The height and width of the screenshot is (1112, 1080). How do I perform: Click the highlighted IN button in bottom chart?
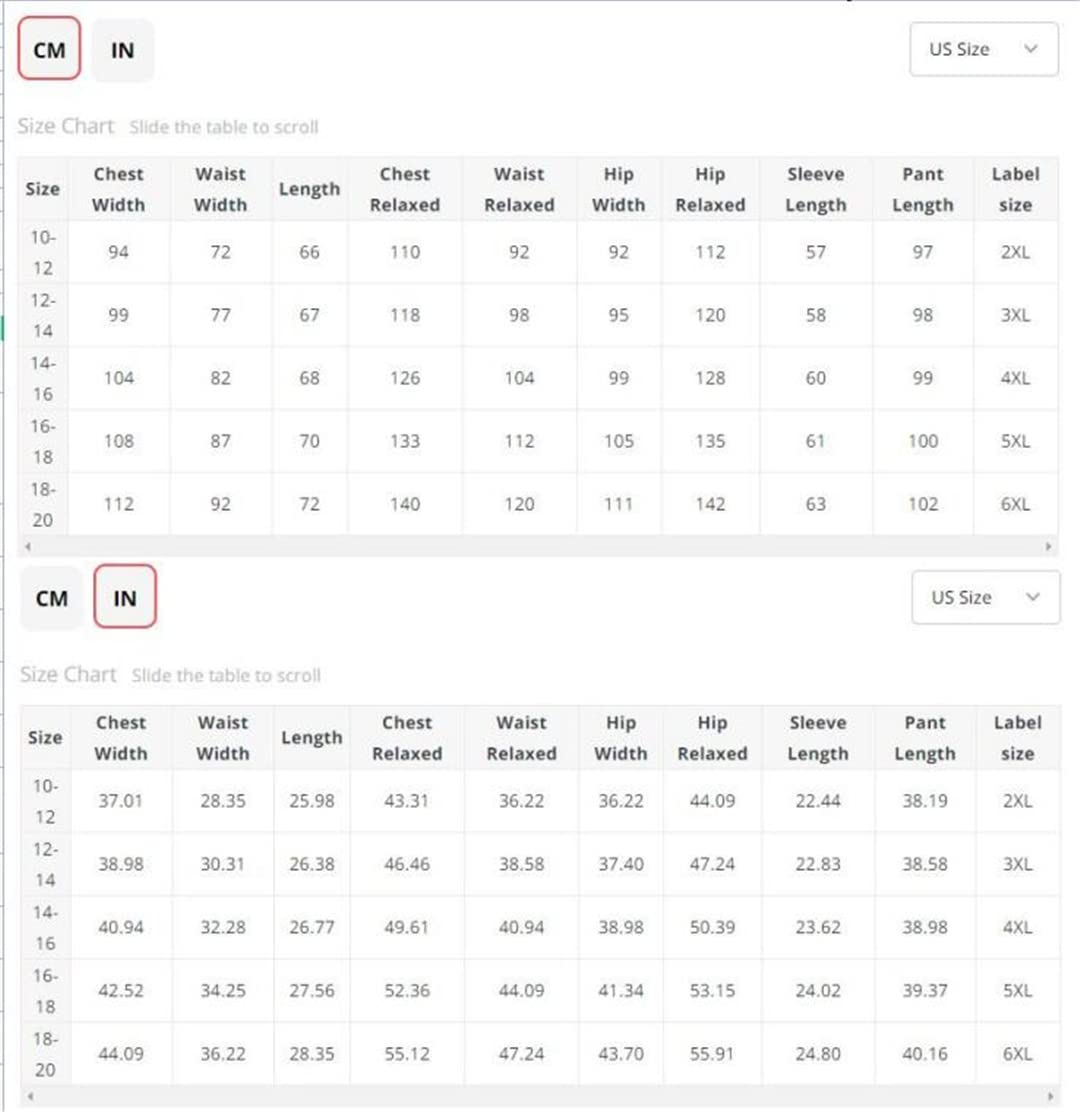125,596
